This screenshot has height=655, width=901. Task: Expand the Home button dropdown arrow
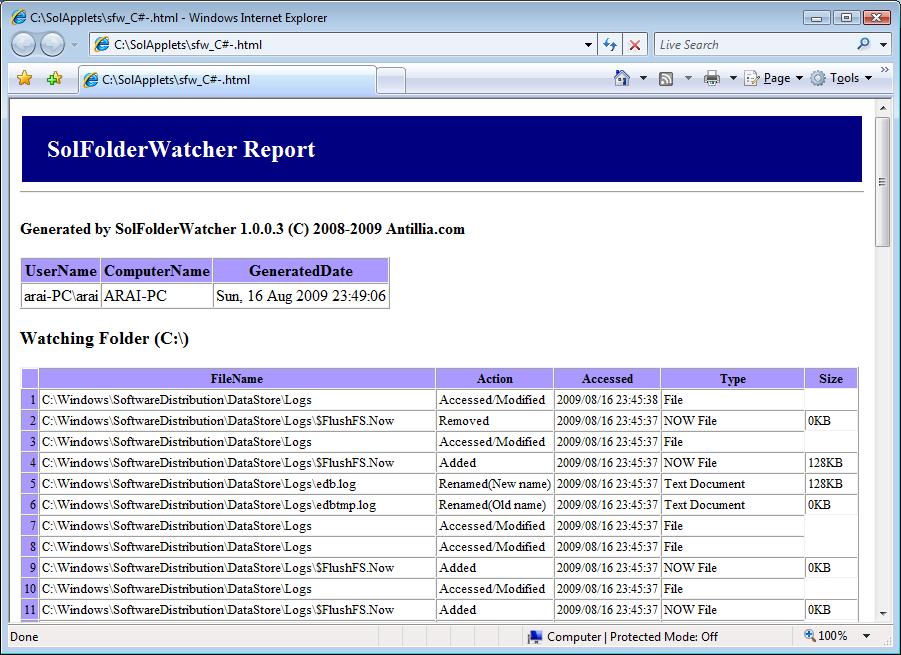click(x=643, y=78)
